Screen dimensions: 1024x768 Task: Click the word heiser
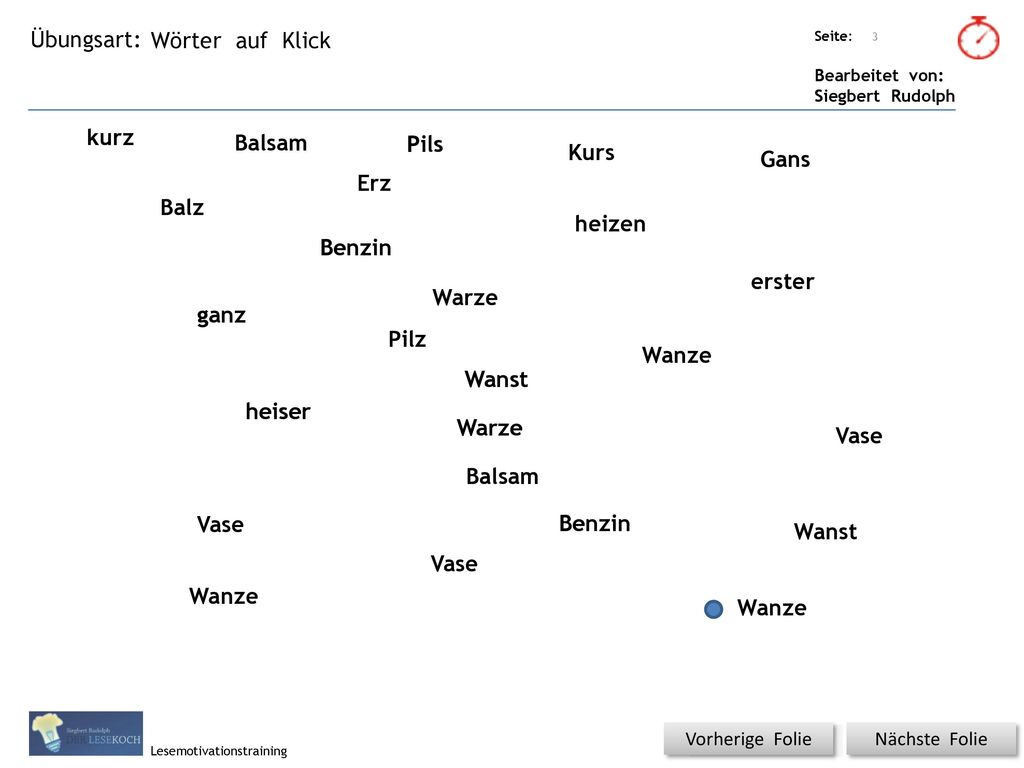(278, 411)
